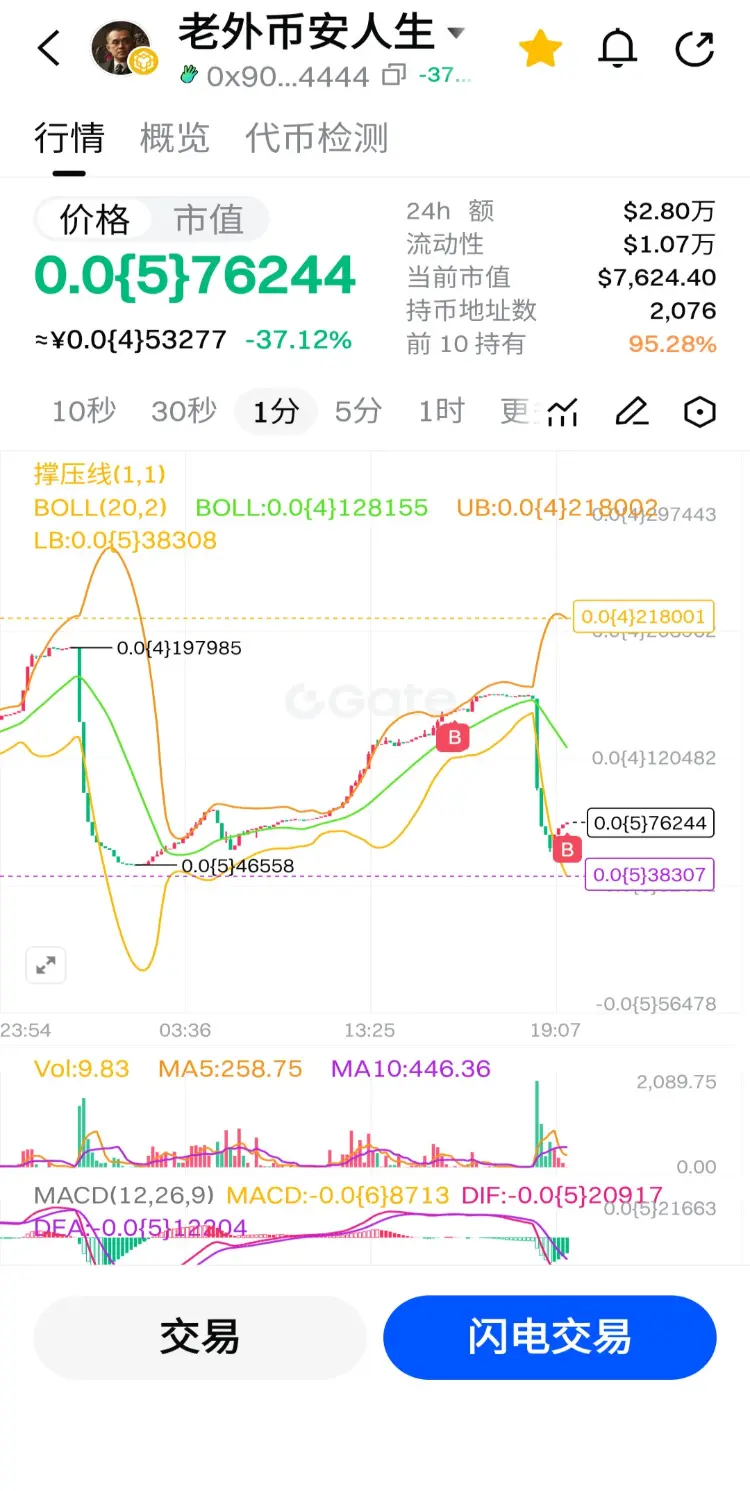Image resolution: width=750 pixels, height=1491 pixels.
Task: Tap the 0.0{4}197985 high label
Action: pyautogui.click(x=179, y=648)
